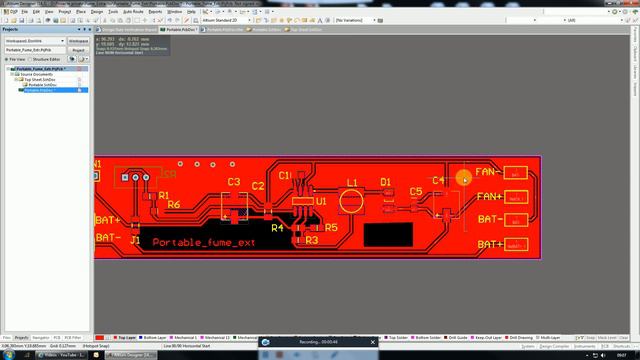This screenshot has width=640, height=360.
Task: Click the undo arrow toolbar icon
Action: [x=169, y=20]
